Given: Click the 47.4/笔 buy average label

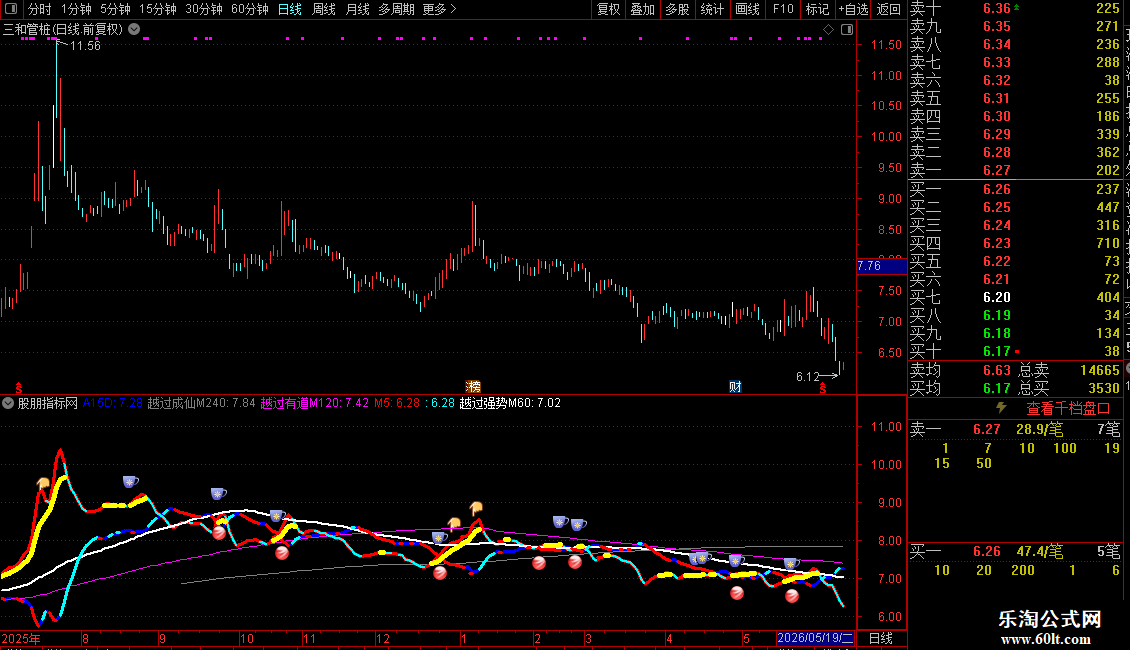Looking at the screenshot, I should [x=1039, y=552].
